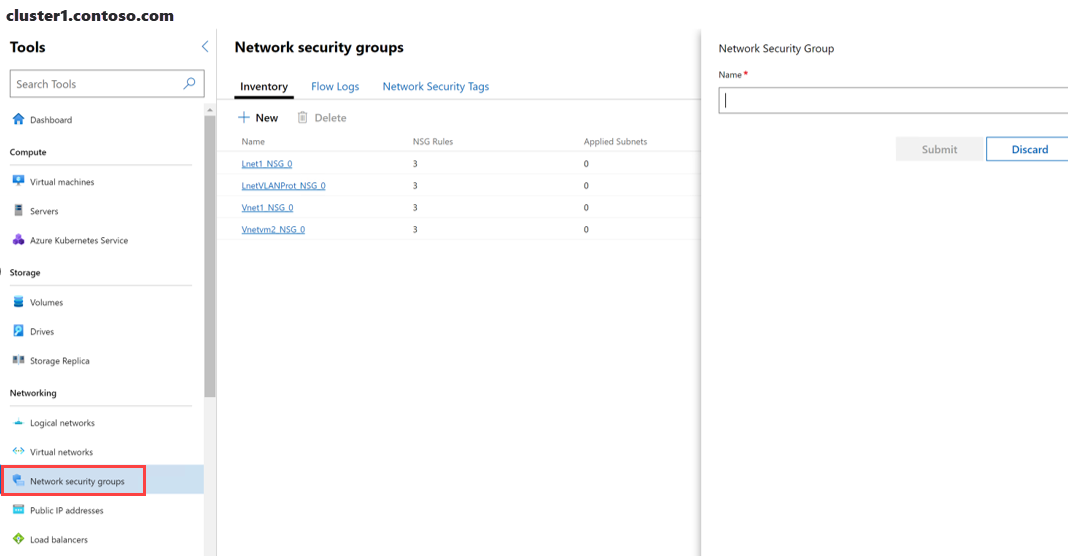Collapse the Tools panel with chevron

click(x=205, y=47)
